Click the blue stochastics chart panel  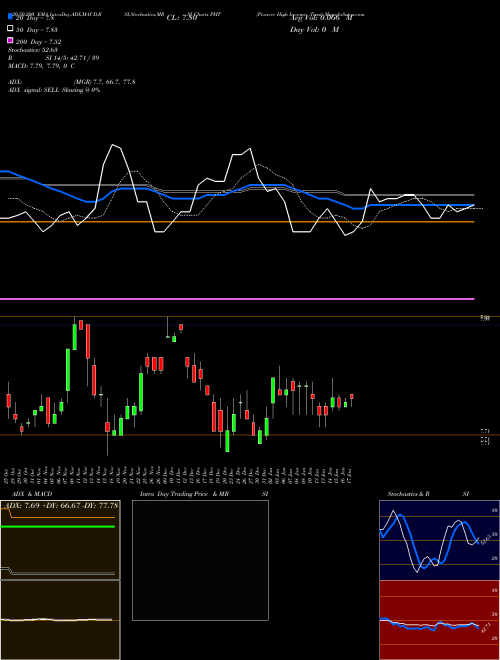click(439, 540)
